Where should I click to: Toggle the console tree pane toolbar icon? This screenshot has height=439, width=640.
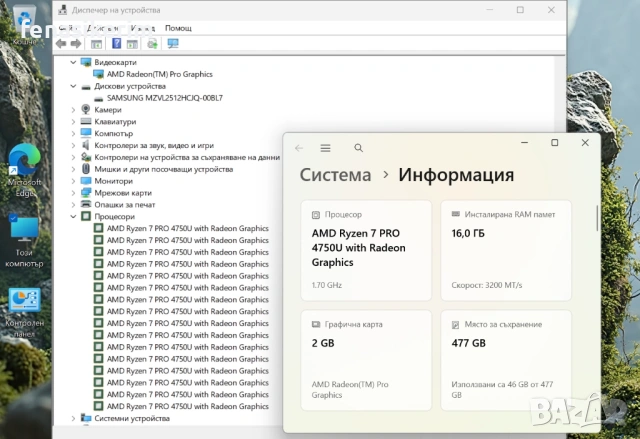tap(96, 44)
